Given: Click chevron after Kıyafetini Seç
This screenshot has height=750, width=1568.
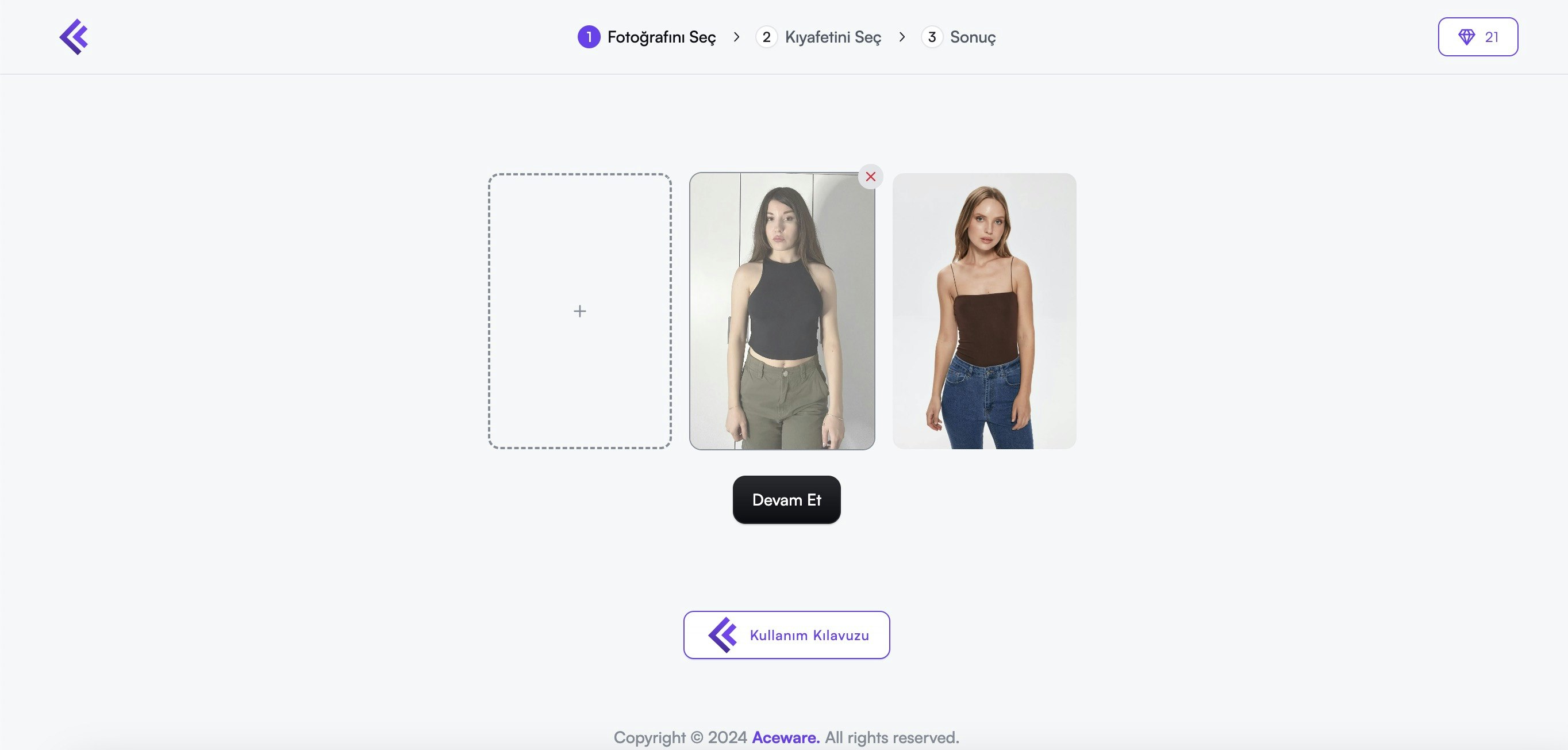Looking at the screenshot, I should pos(902,37).
